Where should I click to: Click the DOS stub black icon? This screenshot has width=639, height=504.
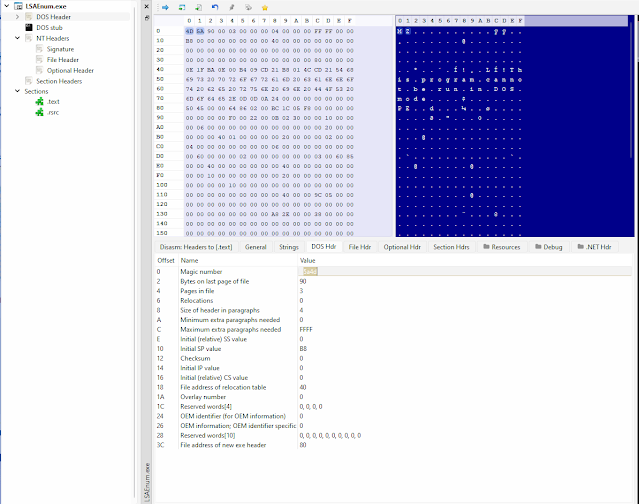point(29,27)
